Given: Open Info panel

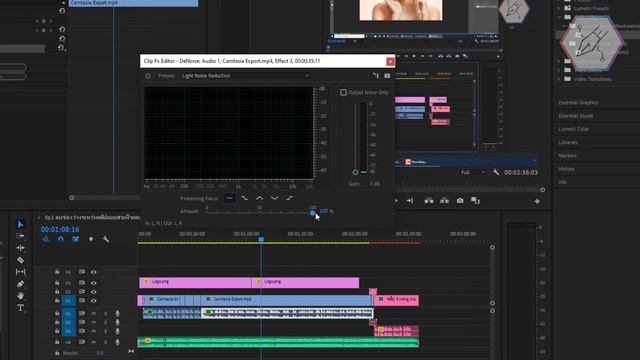Looking at the screenshot, I should click(x=562, y=182).
